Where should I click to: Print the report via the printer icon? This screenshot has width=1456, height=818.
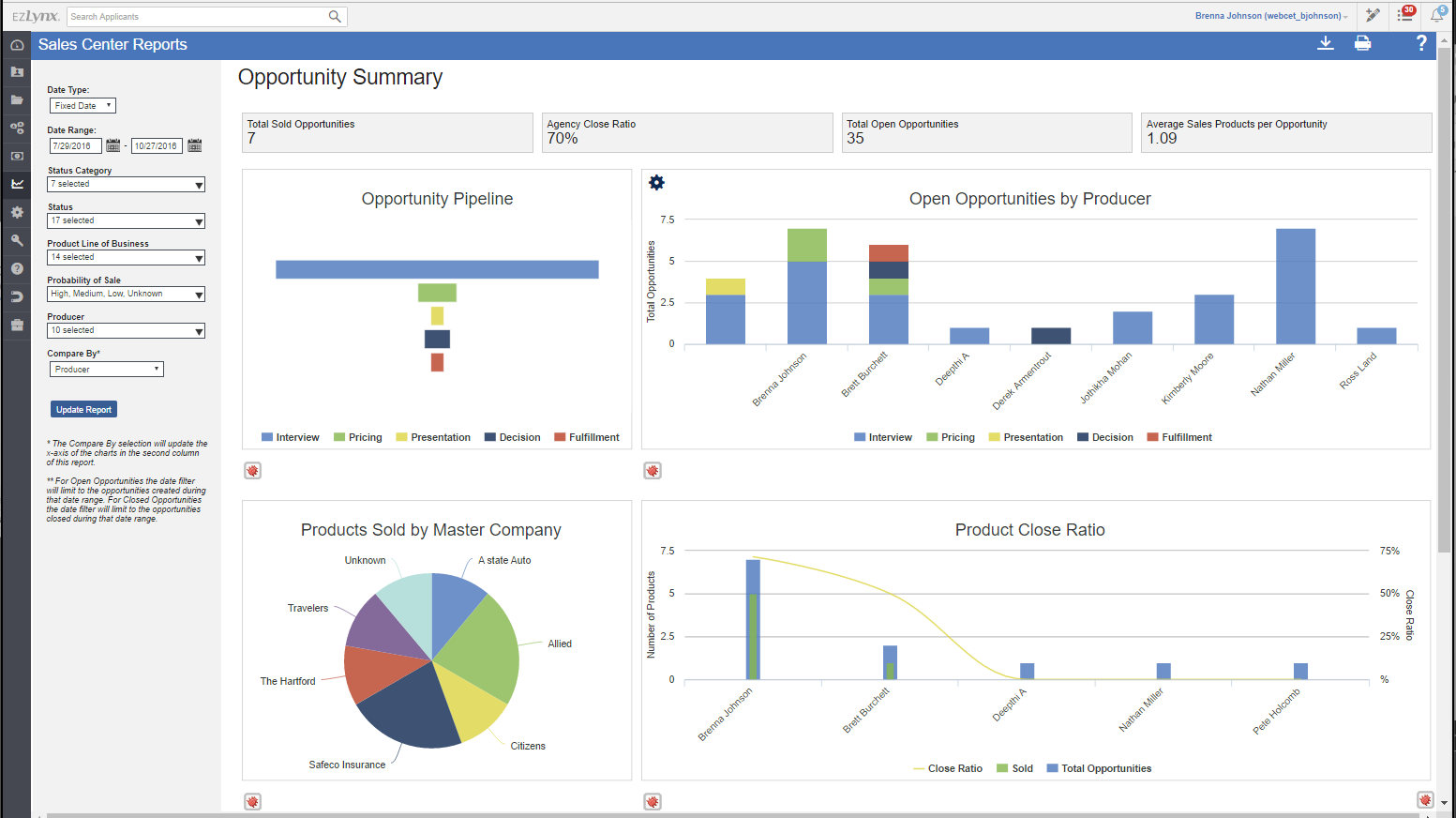tap(1363, 43)
